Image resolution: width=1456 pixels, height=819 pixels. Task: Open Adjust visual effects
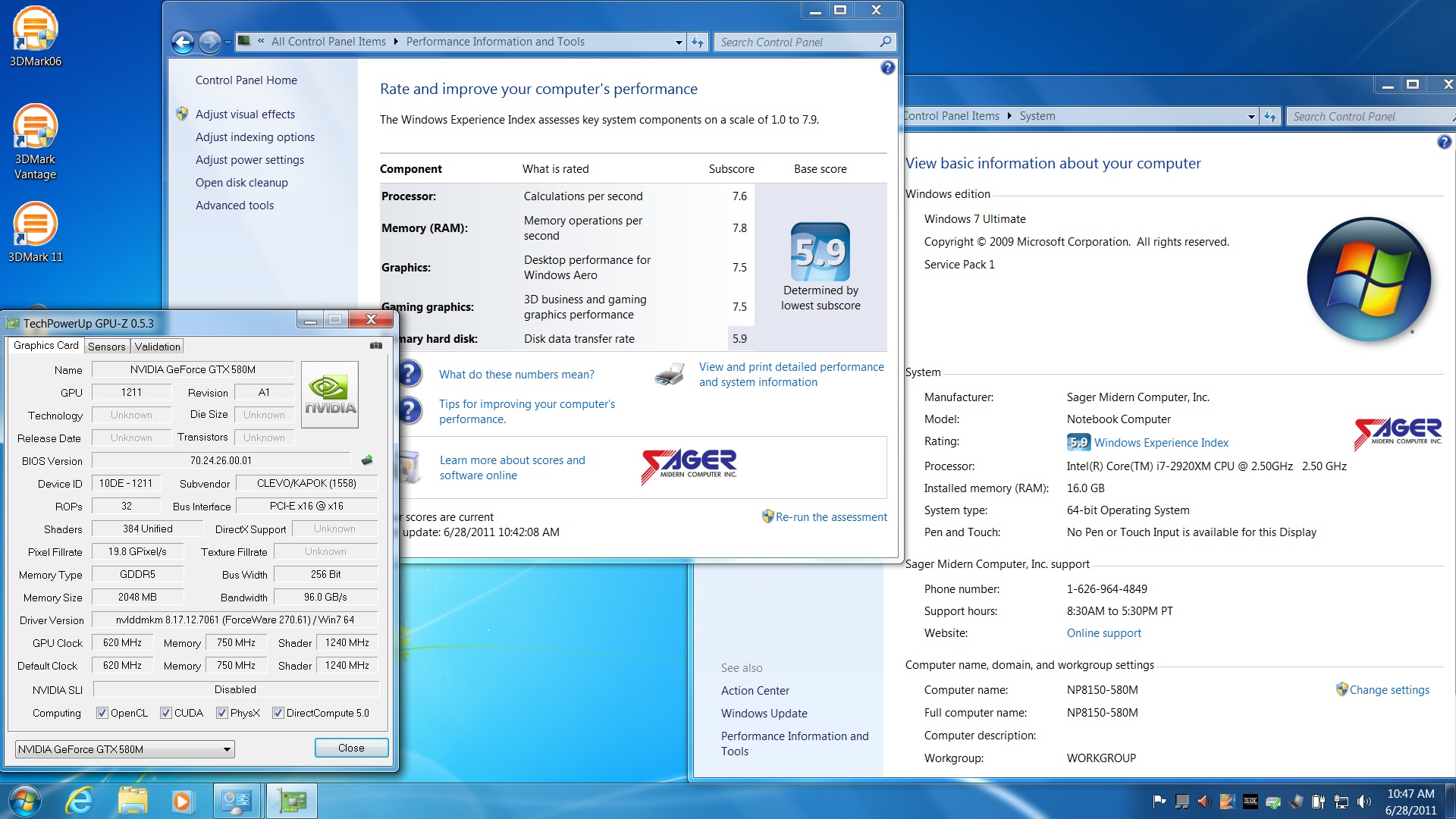[x=246, y=115]
